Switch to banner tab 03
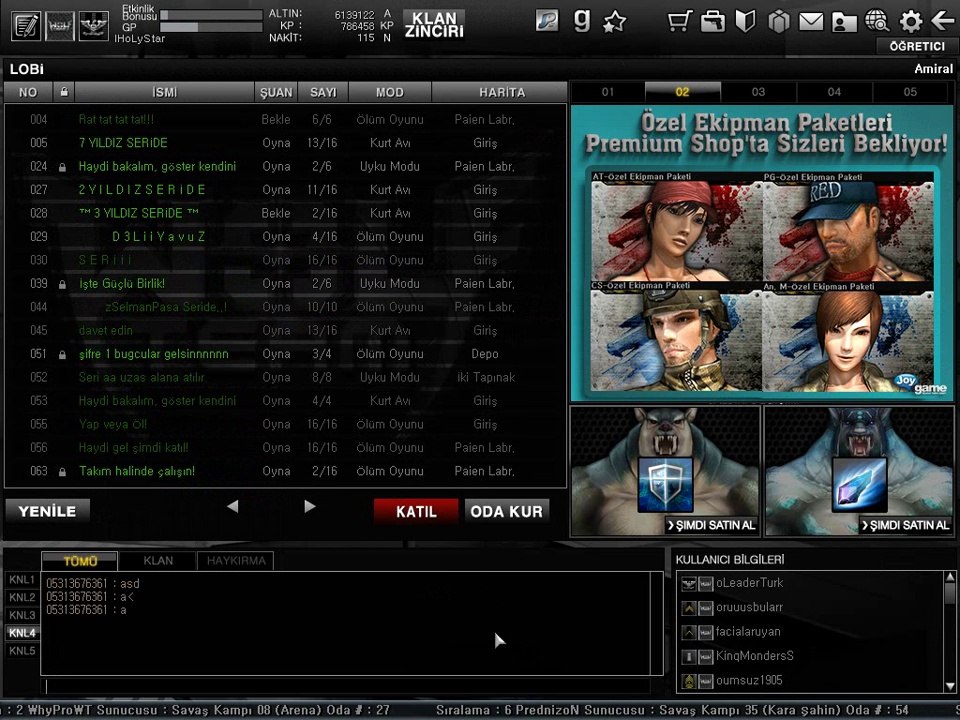The height and width of the screenshot is (720, 960). pyautogui.click(x=759, y=92)
